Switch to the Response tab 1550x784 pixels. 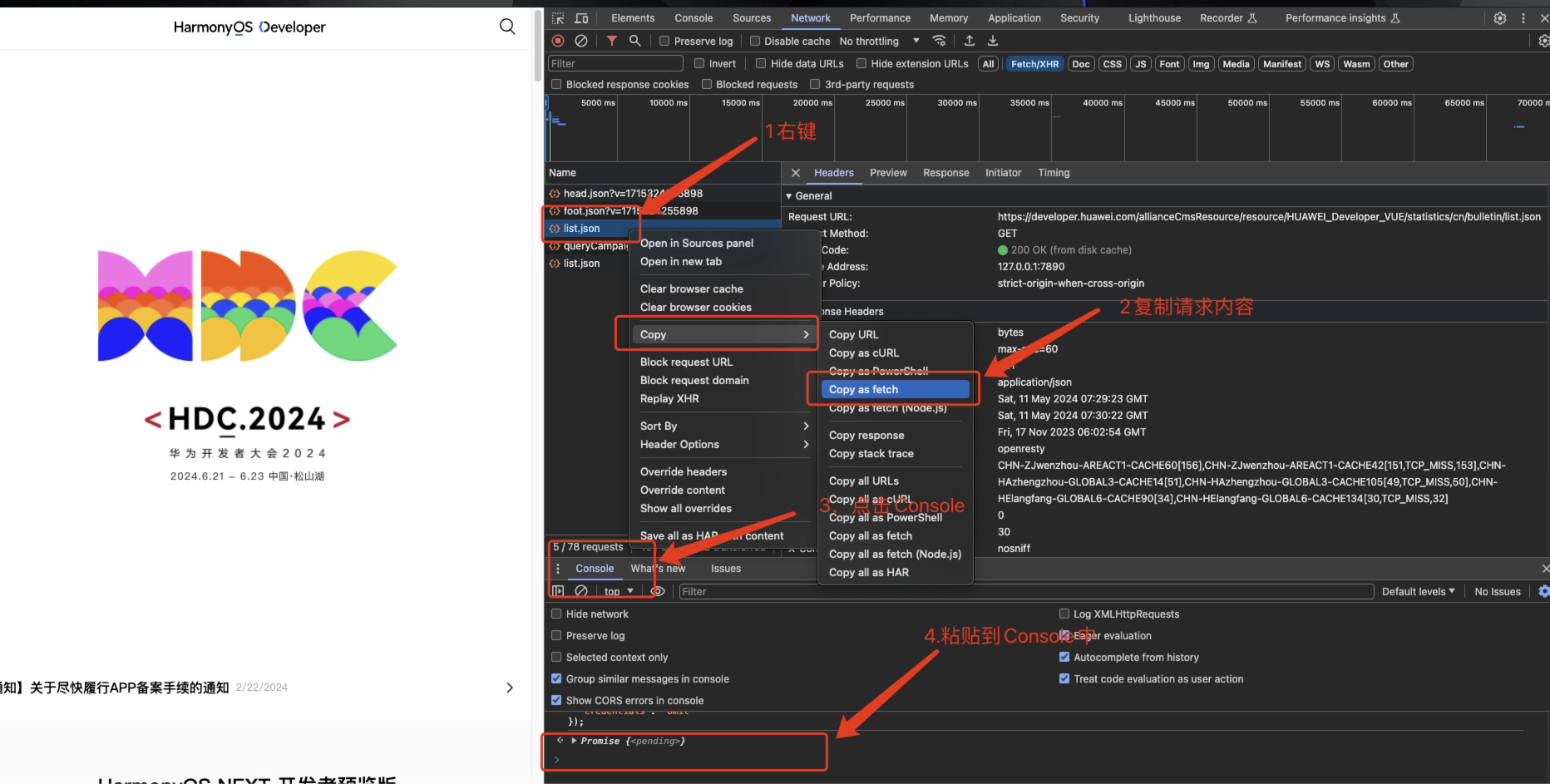(945, 173)
